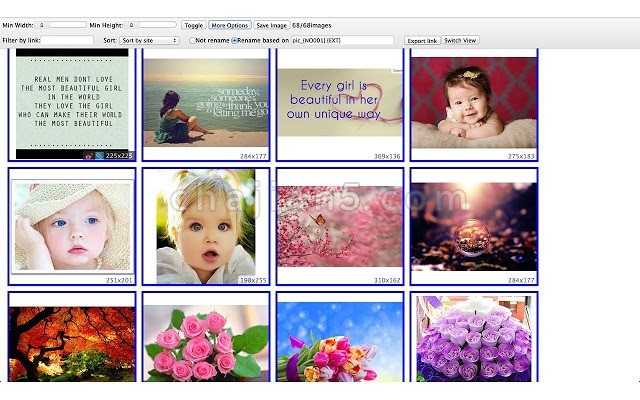Select the baby with headband thumbnail
The image size is (640, 400).
coord(474,104)
